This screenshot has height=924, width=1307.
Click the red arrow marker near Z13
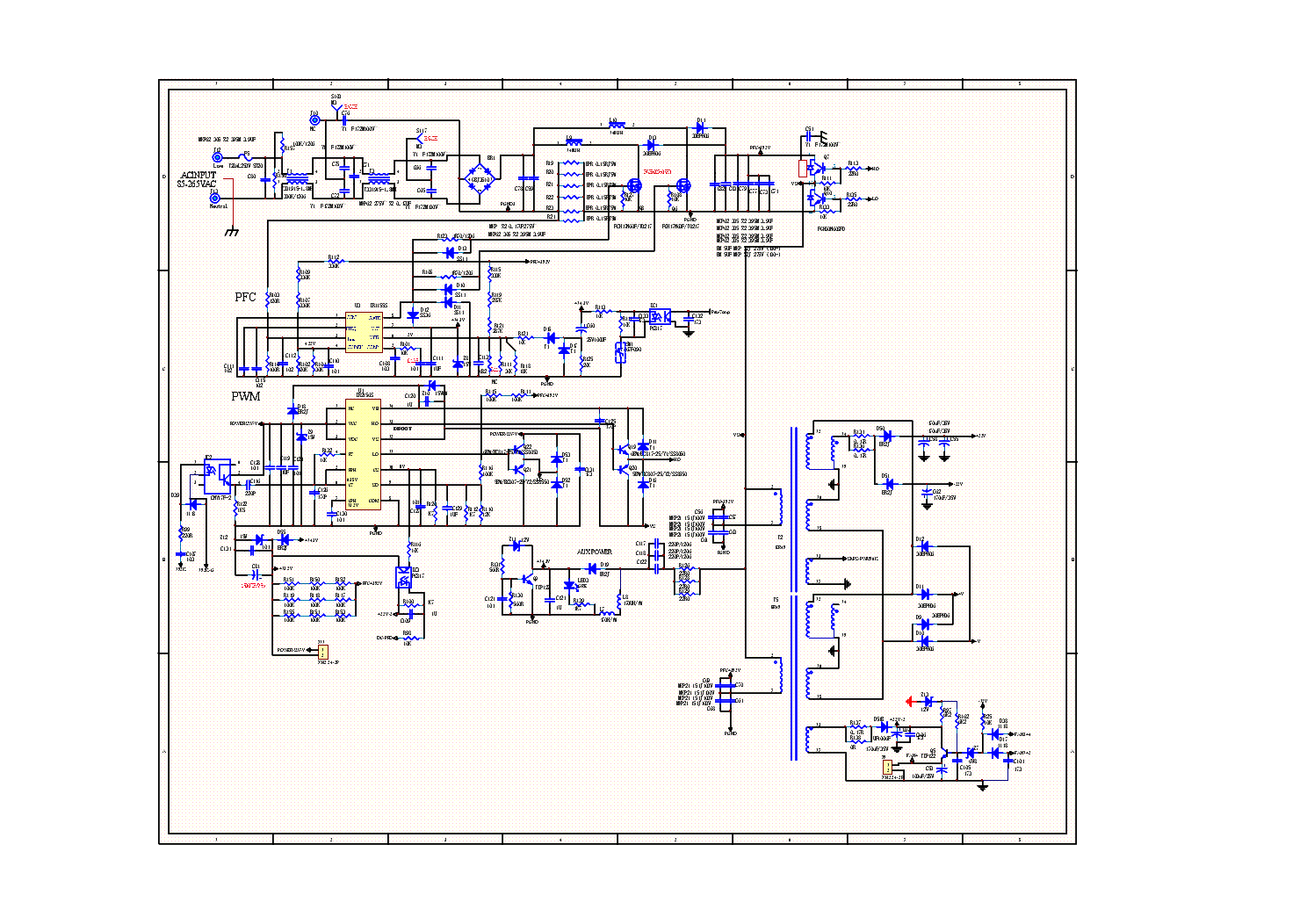click(910, 701)
